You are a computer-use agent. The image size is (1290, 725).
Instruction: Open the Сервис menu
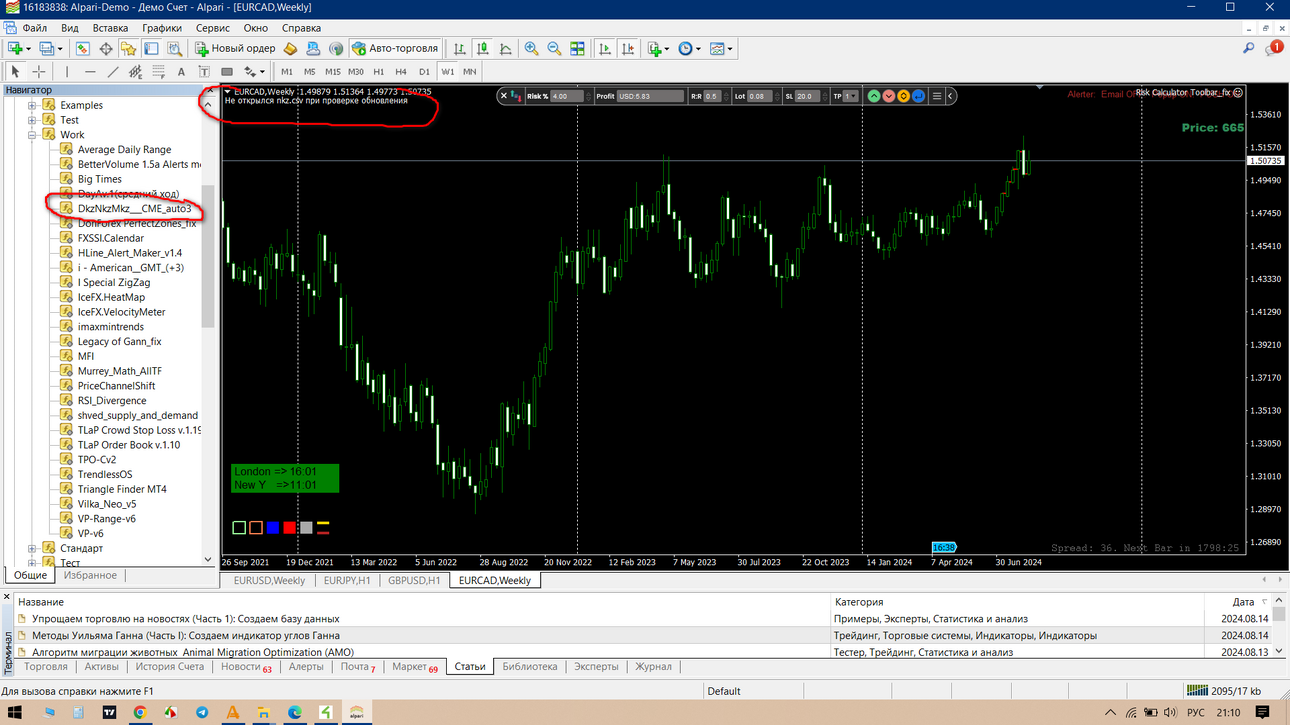click(213, 28)
